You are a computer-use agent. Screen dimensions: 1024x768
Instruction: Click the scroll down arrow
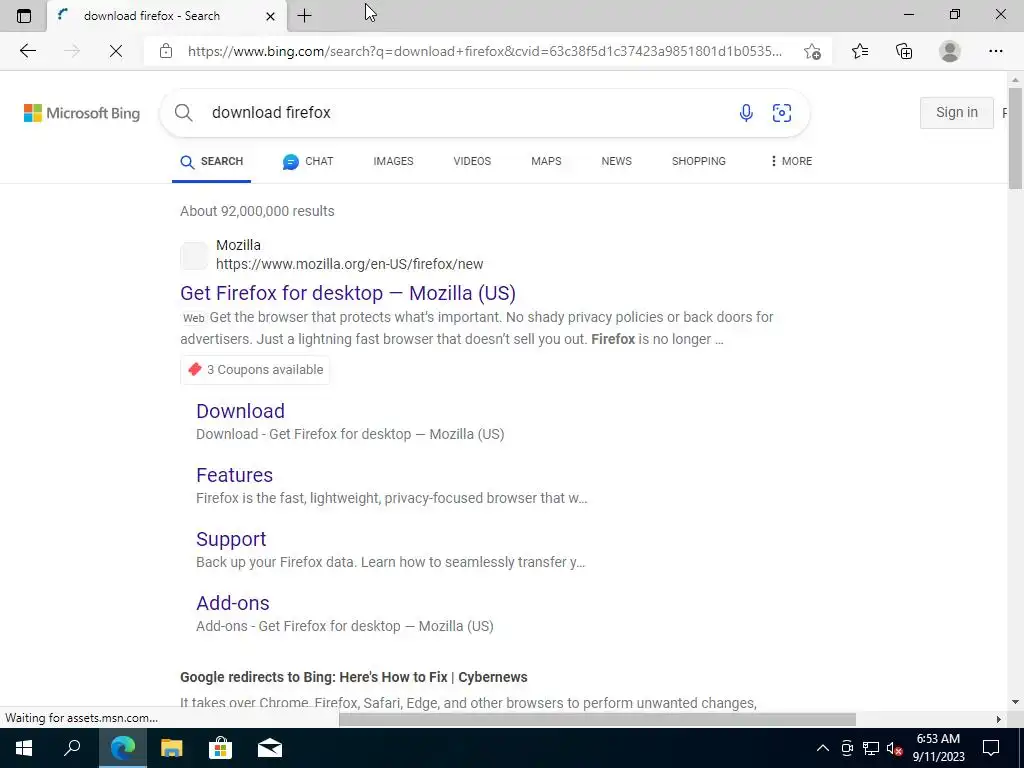(1015, 702)
